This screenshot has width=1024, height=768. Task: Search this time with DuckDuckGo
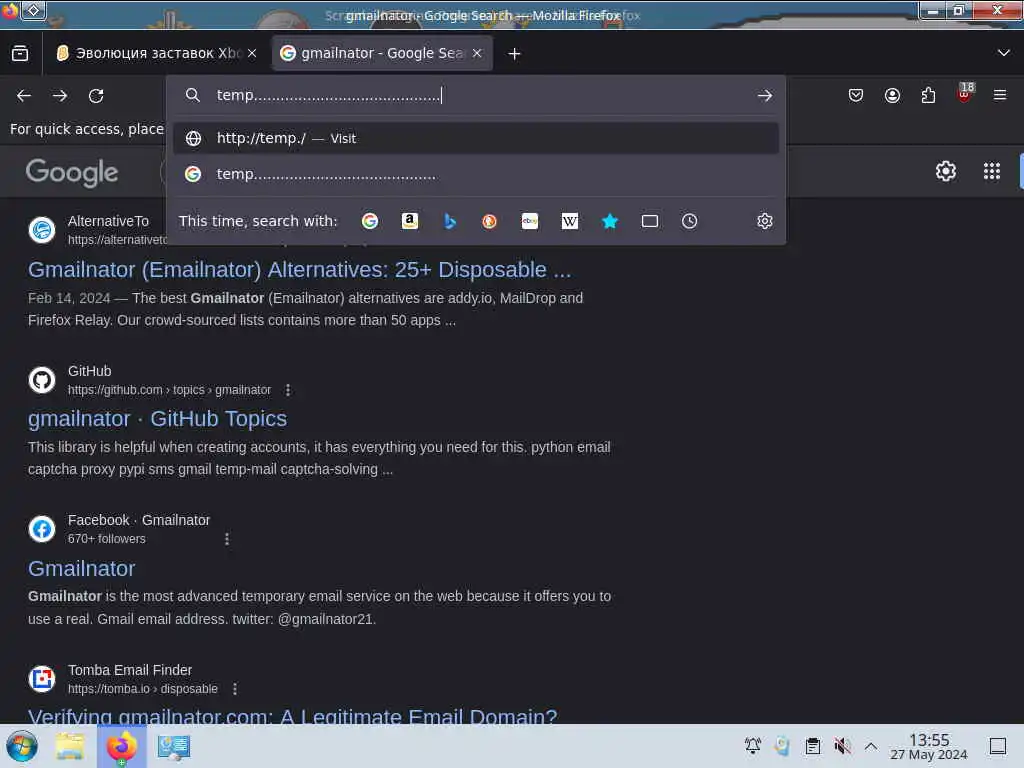pos(489,221)
